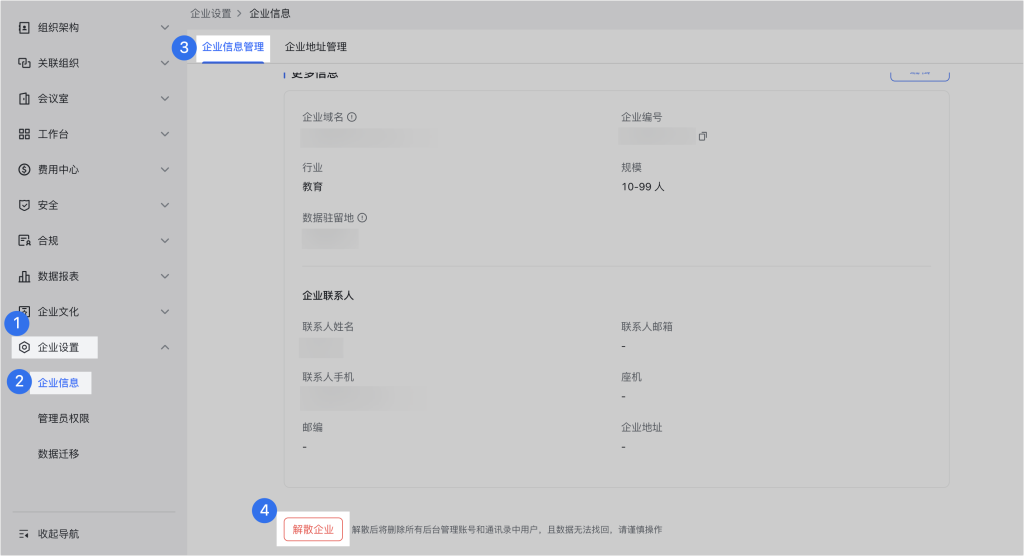Select the 企业信息管理 tab

[x=233, y=47]
